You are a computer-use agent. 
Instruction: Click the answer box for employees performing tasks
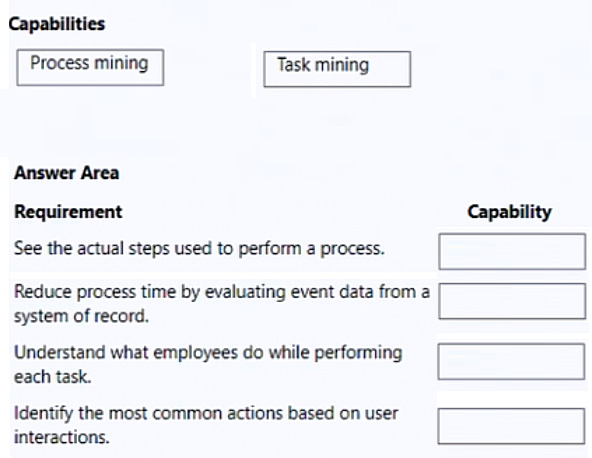coord(512,361)
